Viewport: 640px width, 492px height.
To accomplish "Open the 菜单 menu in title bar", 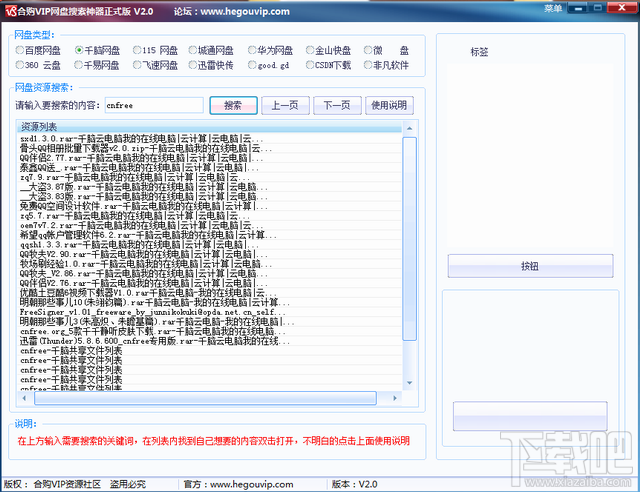I will (x=553, y=8).
